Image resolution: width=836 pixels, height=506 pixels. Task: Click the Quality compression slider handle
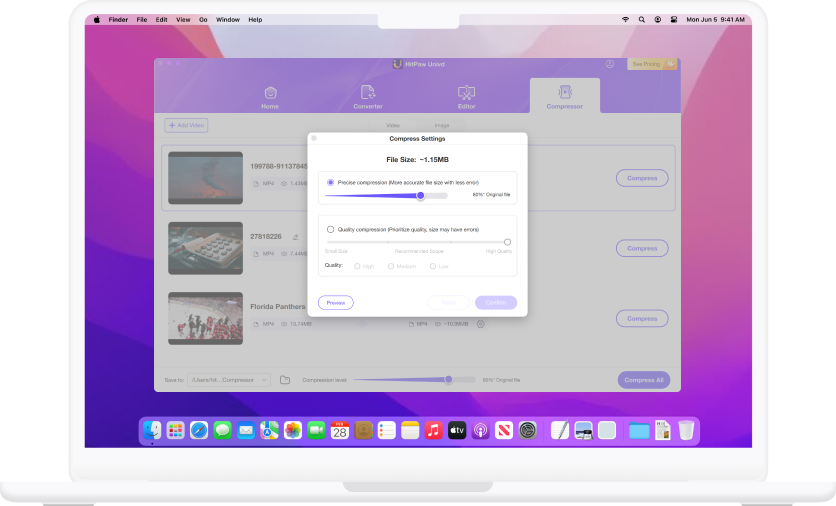(508, 242)
